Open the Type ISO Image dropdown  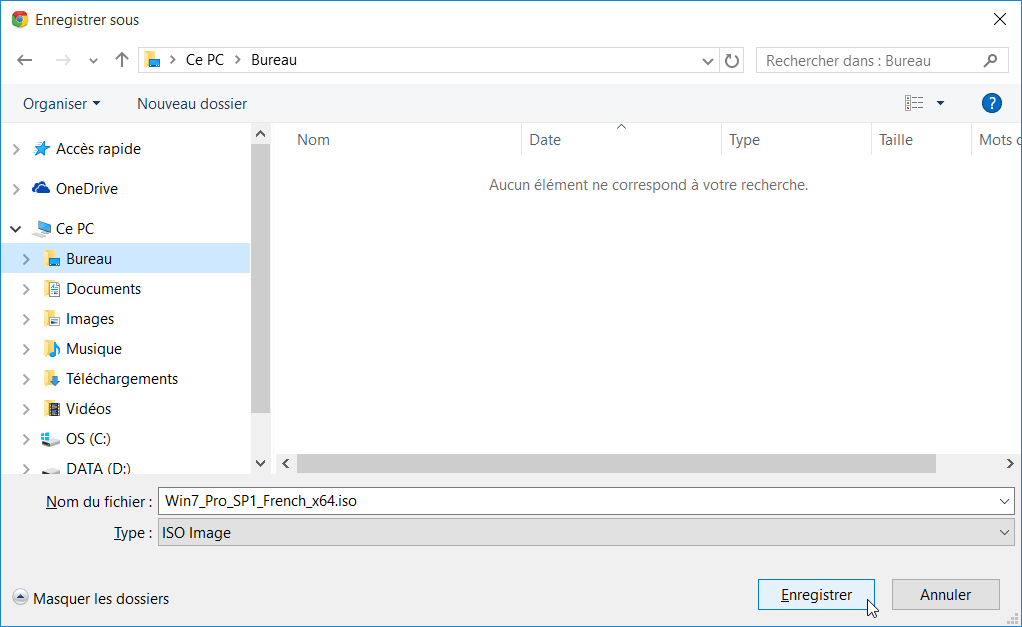(x=586, y=532)
